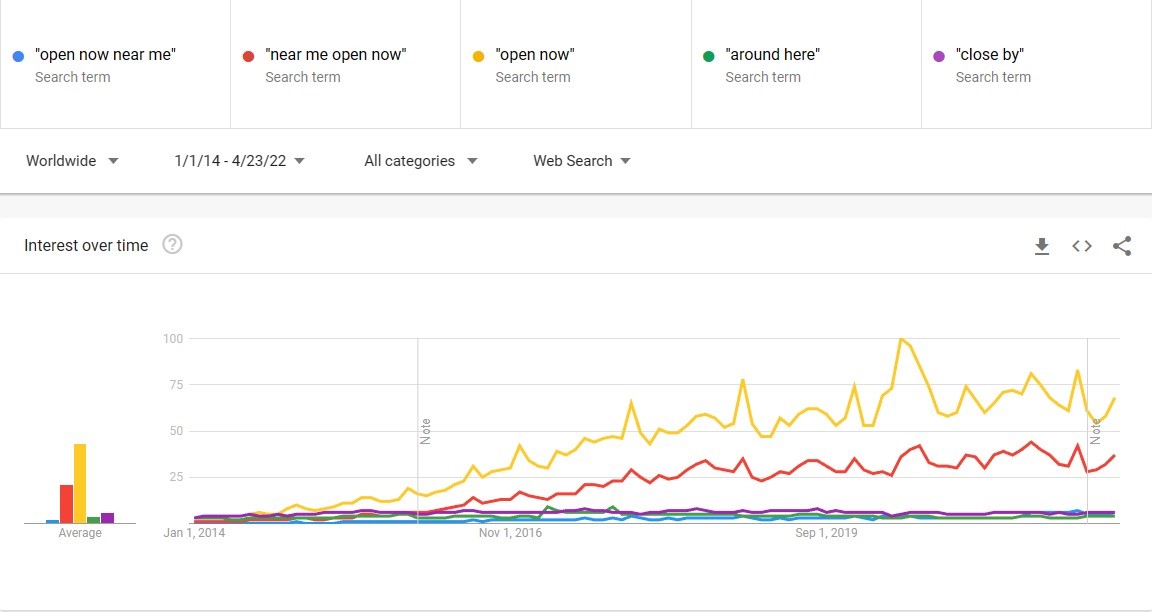Click the embed code icon
The width and height of the screenshot is (1152, 612).
1082,246
